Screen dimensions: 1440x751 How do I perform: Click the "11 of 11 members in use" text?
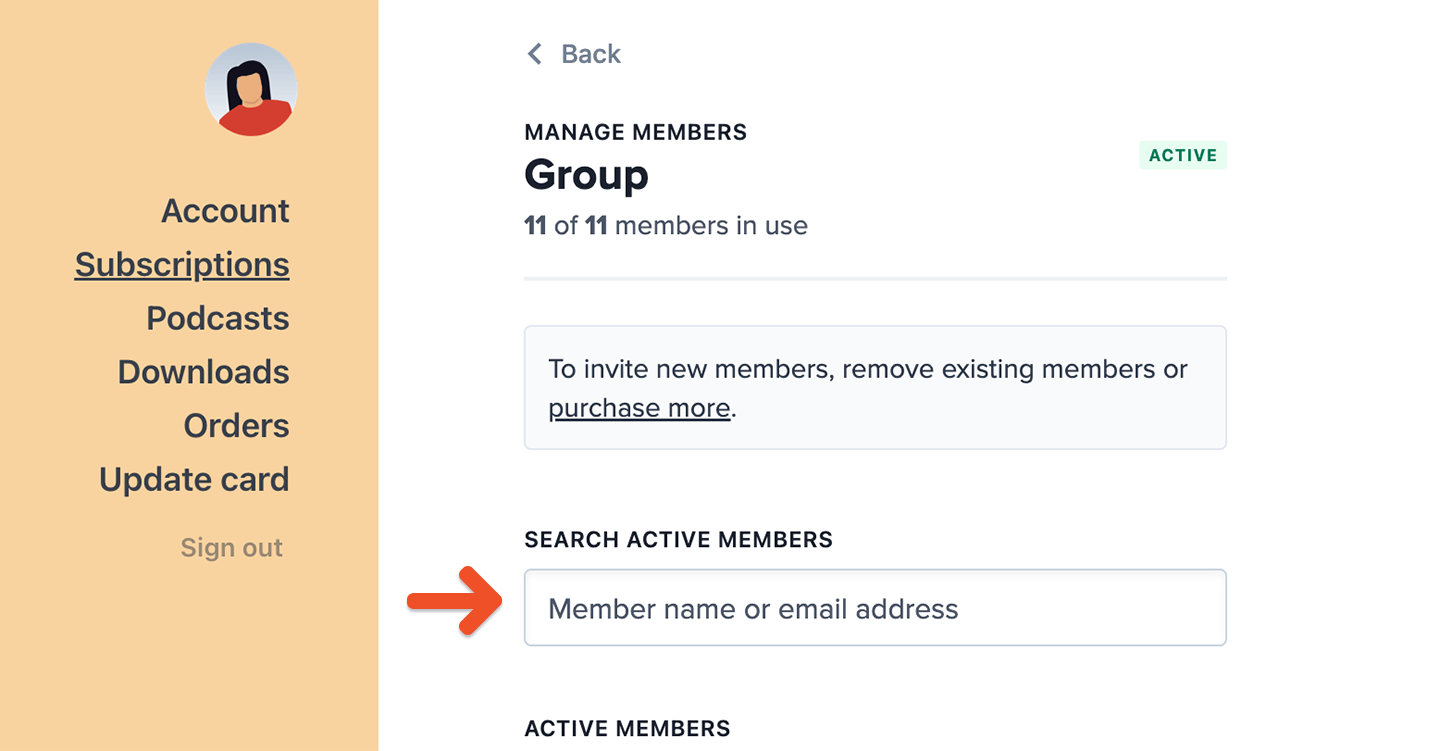tap(666, 226)
